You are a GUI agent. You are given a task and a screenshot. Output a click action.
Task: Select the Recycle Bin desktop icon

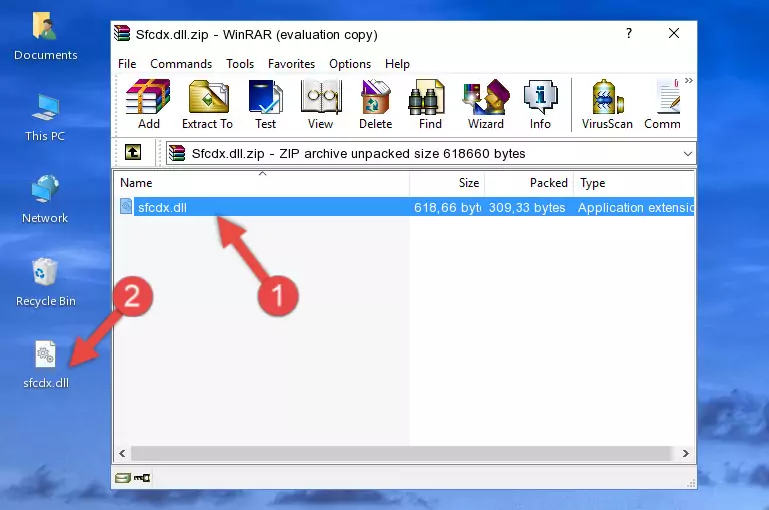click(x=46, y=282)
